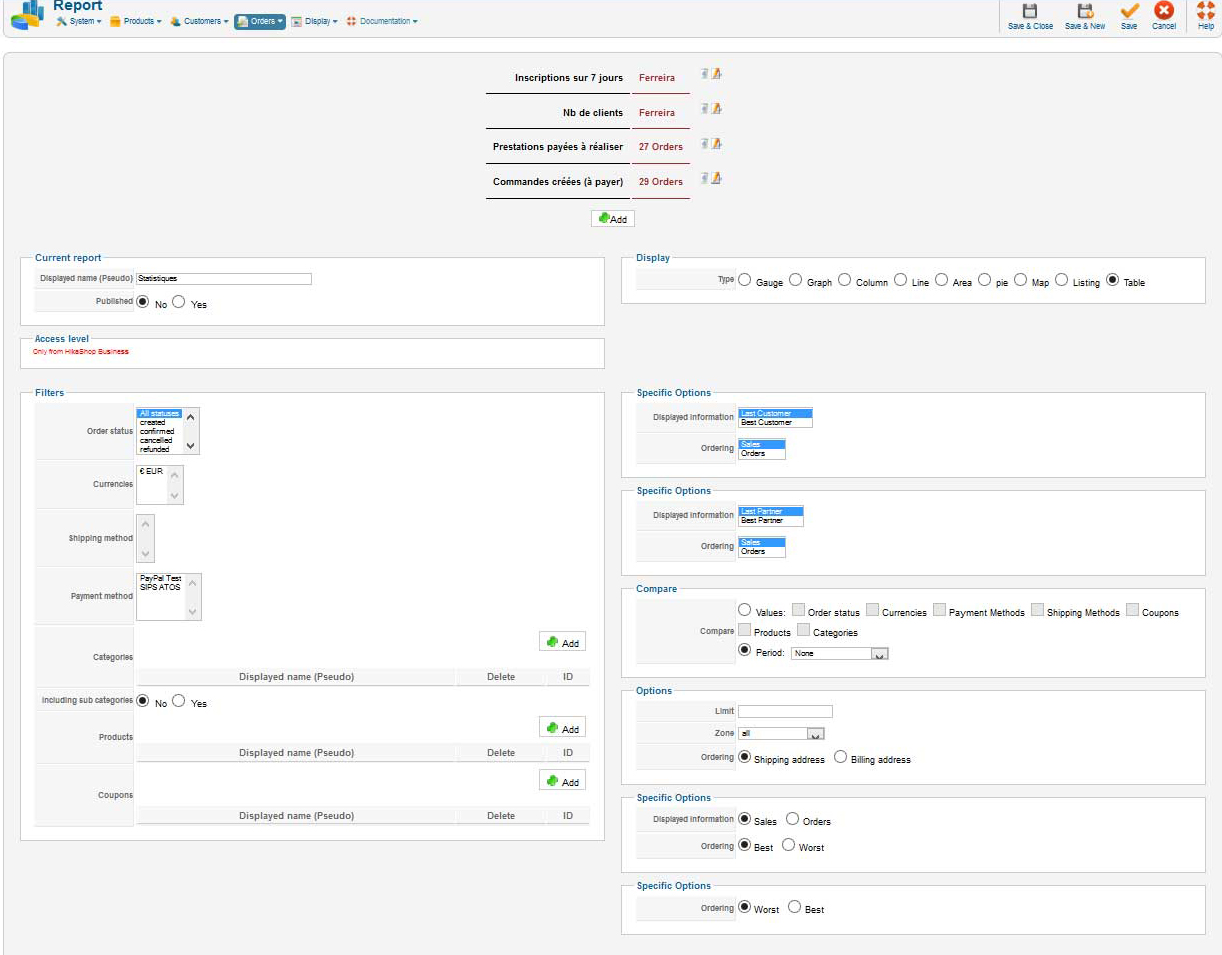This screenshot has height=955, width=1222.
Task: Click the Save checkmark icon
Action: click(1129, 11)
